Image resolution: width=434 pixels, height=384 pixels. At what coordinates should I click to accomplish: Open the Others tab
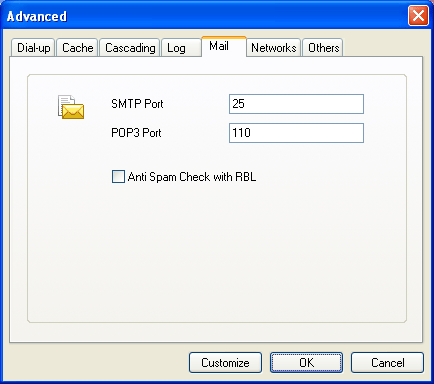pos(323,48)
